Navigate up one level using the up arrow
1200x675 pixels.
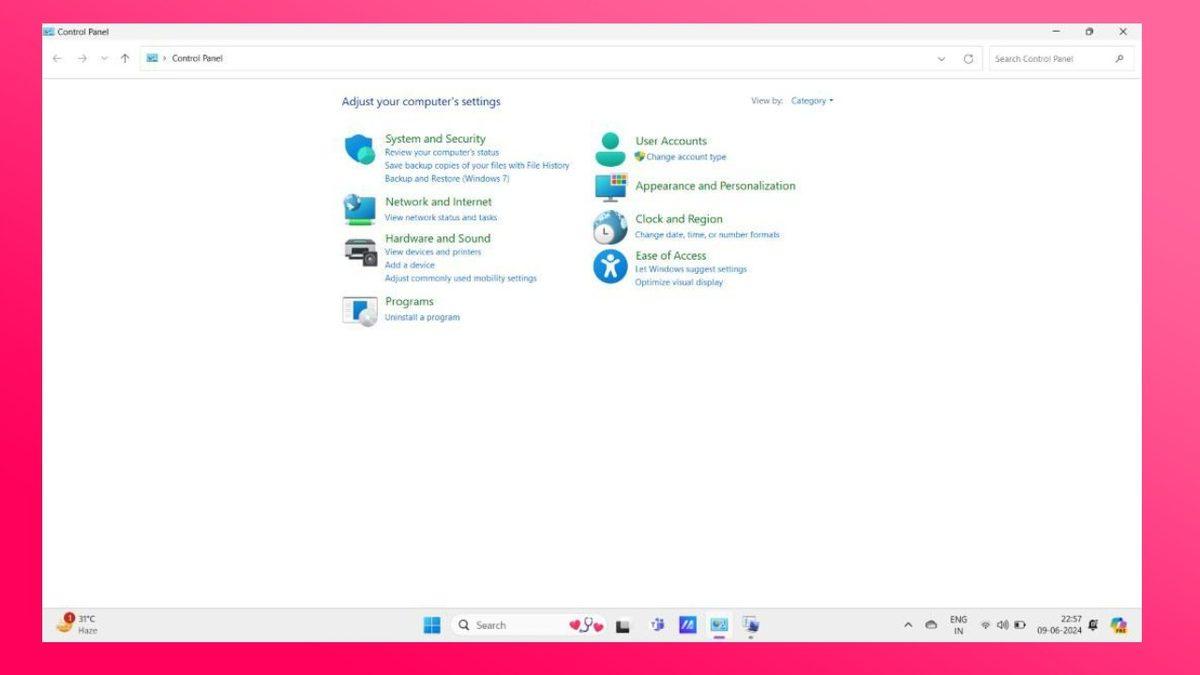point(123,58)
